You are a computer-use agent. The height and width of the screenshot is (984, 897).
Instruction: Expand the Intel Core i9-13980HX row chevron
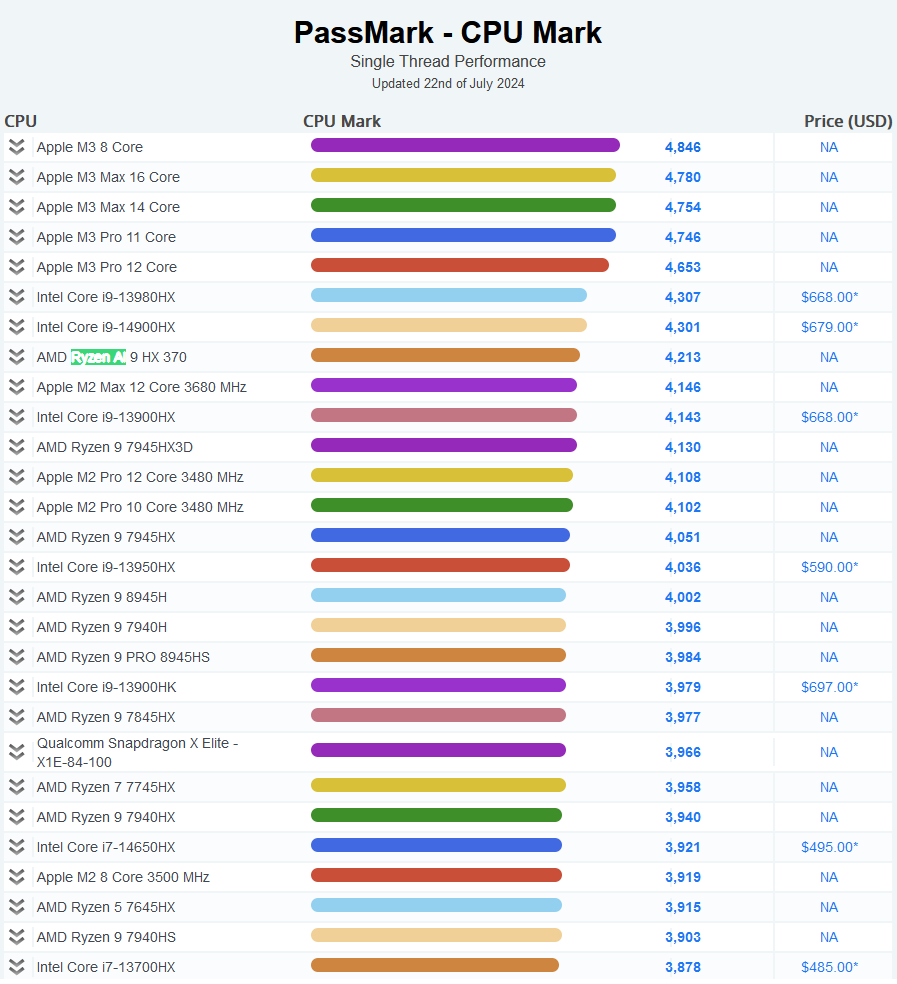[16, 297]
